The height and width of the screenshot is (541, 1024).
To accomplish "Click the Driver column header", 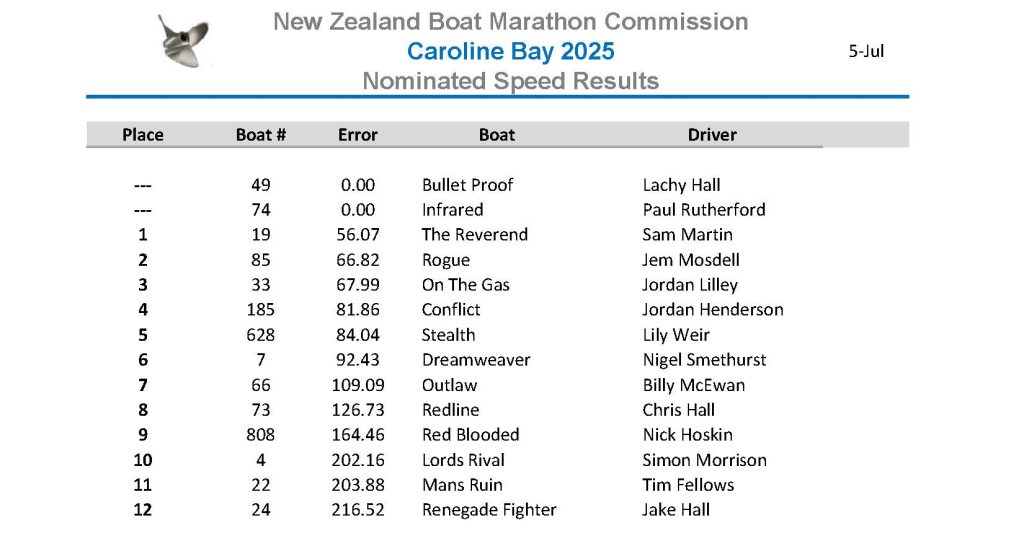I will (x=712, y=135).
